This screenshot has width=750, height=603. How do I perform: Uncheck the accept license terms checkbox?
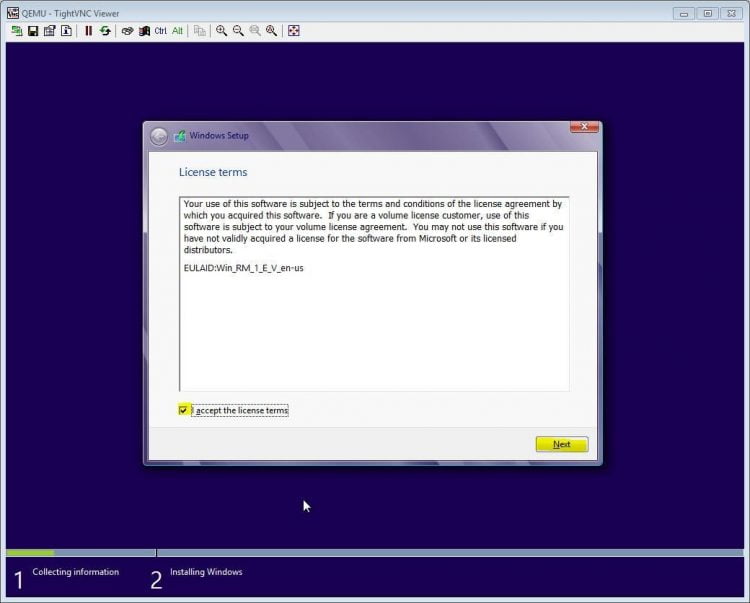183,410
